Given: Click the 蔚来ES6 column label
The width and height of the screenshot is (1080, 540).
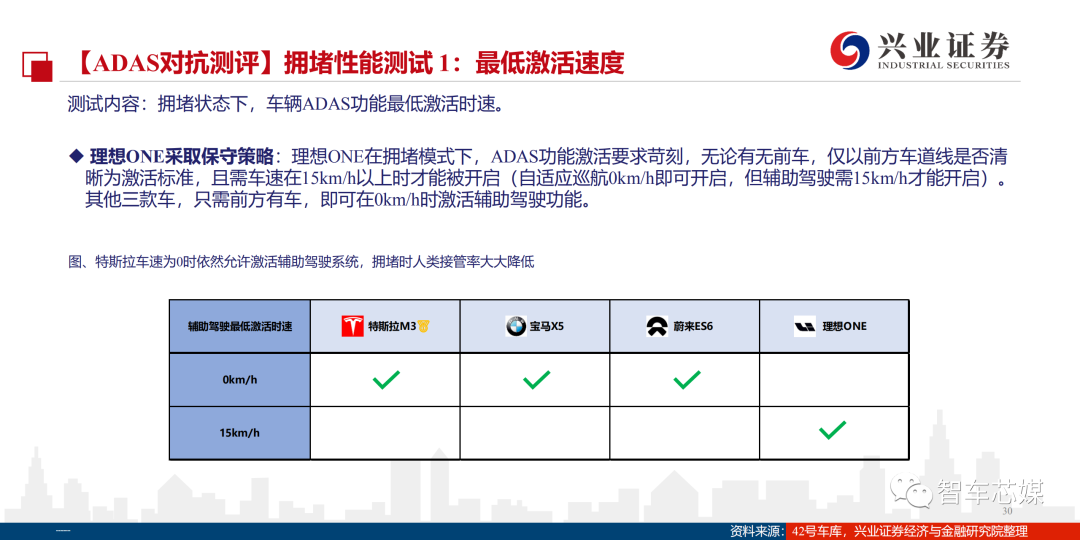Looking at the screenshot, I should (x=692, y=326).
